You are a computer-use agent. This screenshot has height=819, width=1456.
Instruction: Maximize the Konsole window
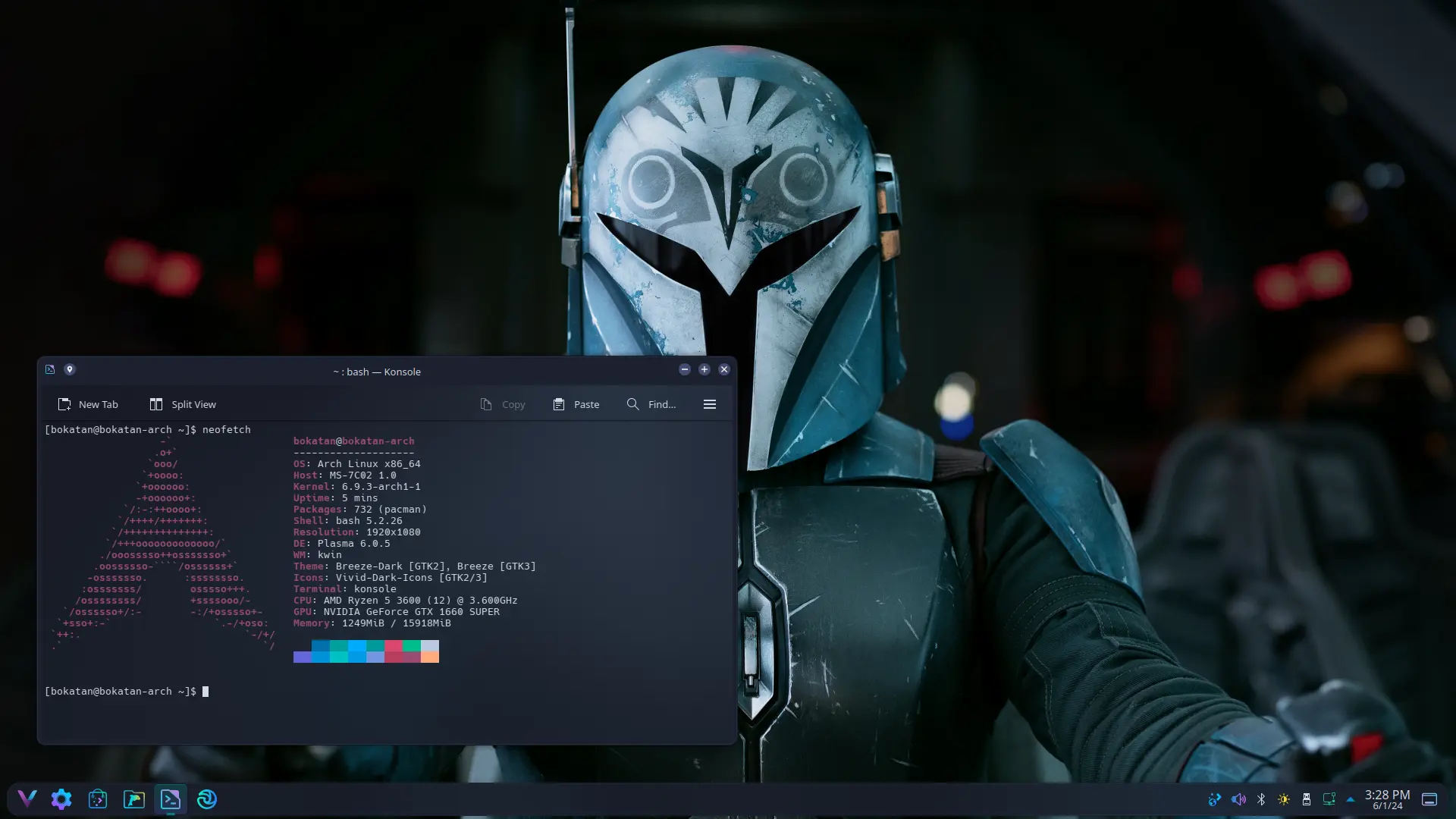pyautogui.click(x=704, y=369)
